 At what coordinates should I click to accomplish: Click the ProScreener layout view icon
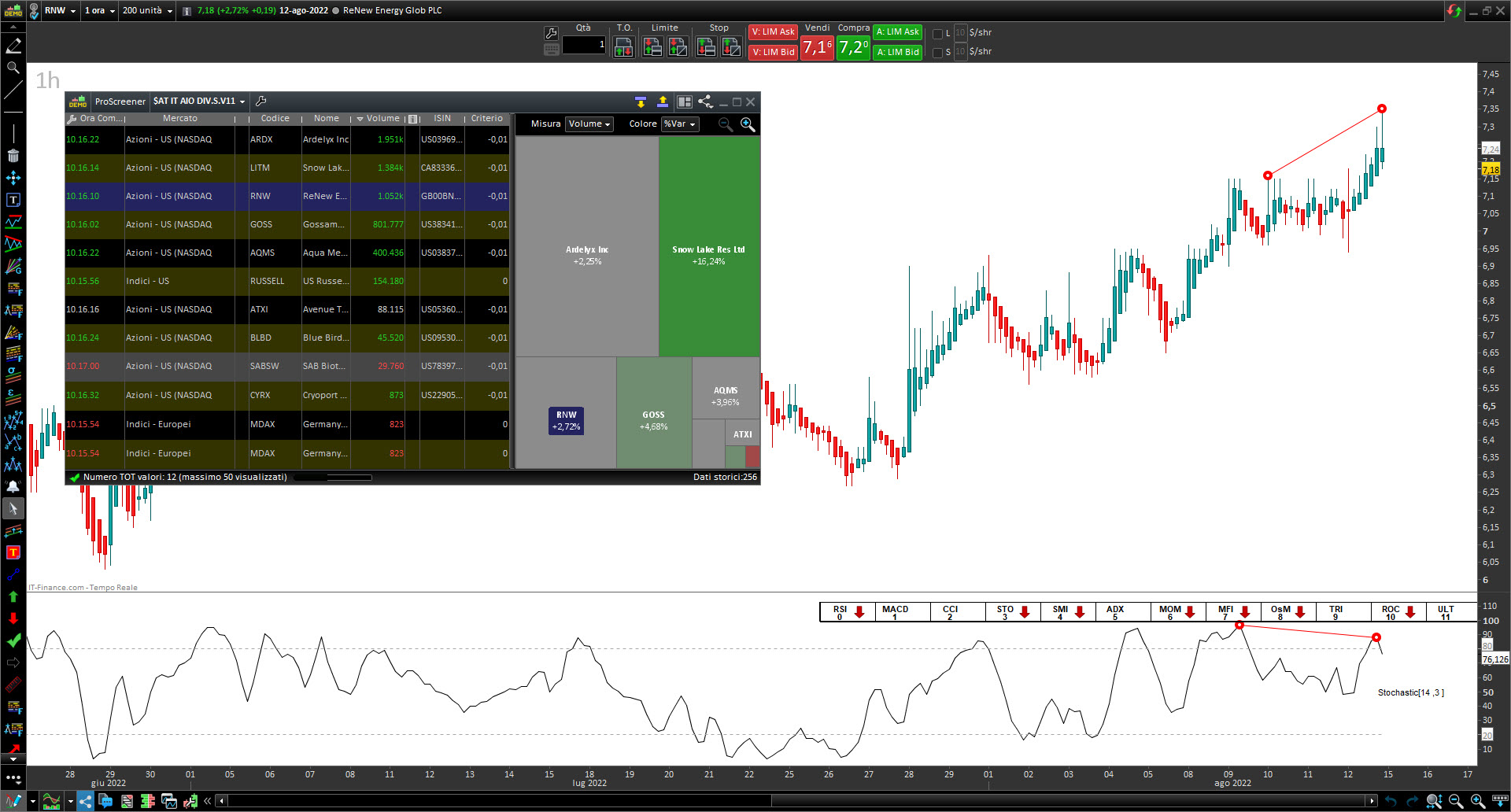point(684,101)
